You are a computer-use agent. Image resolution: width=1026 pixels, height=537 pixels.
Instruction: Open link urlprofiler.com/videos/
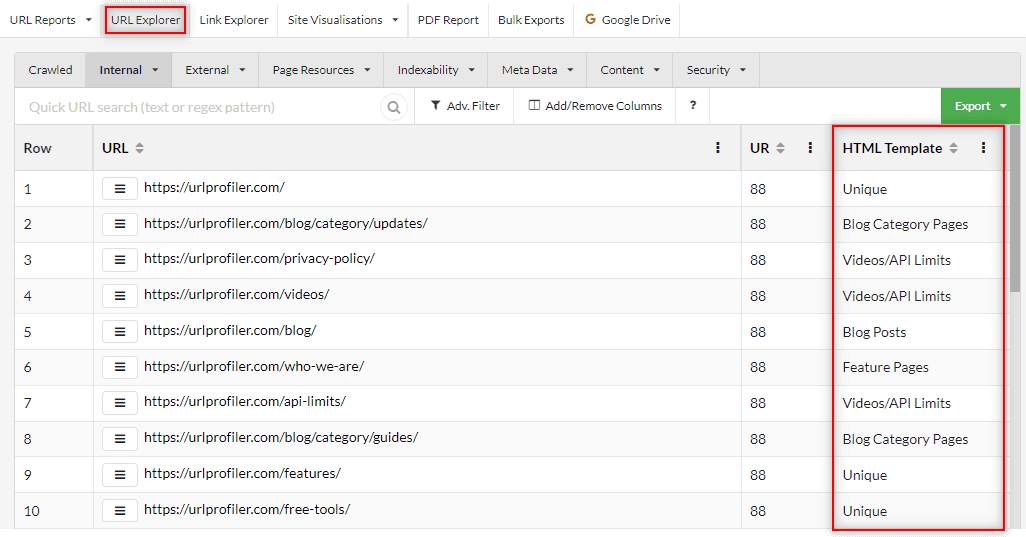click(x=236, y=294)
